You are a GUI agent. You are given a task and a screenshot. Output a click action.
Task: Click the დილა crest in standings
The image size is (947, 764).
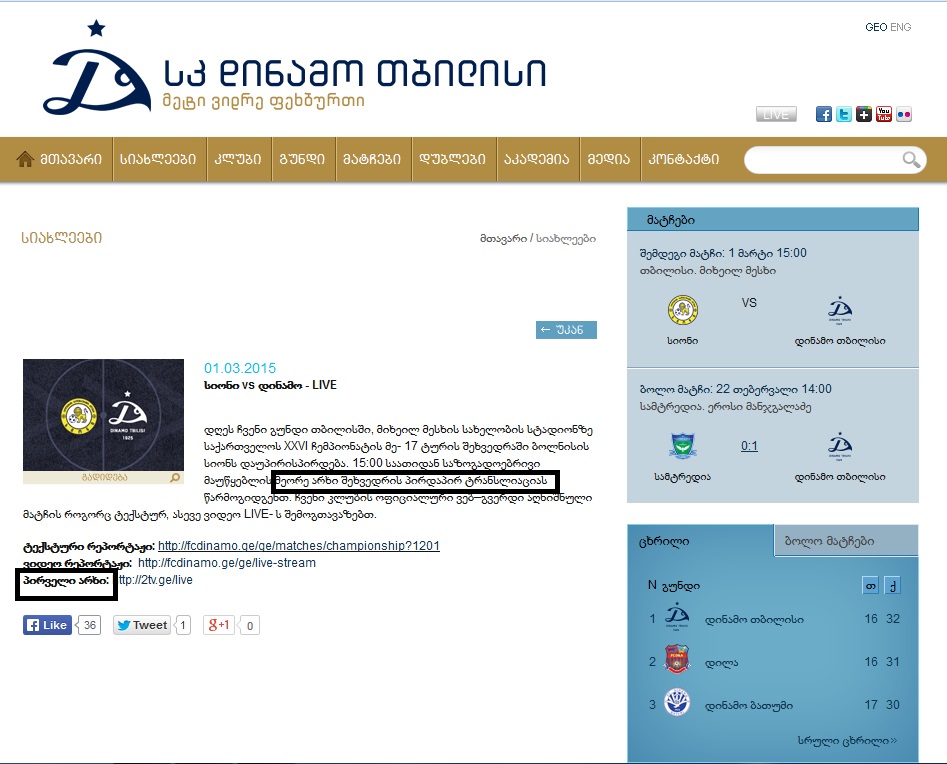coord(677,660)
